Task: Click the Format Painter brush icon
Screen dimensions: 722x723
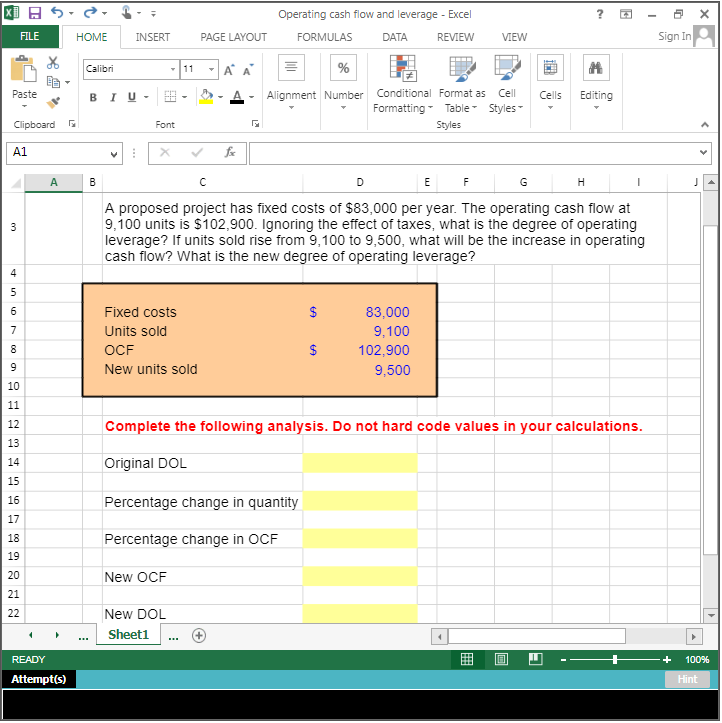Action: [53, 102]
